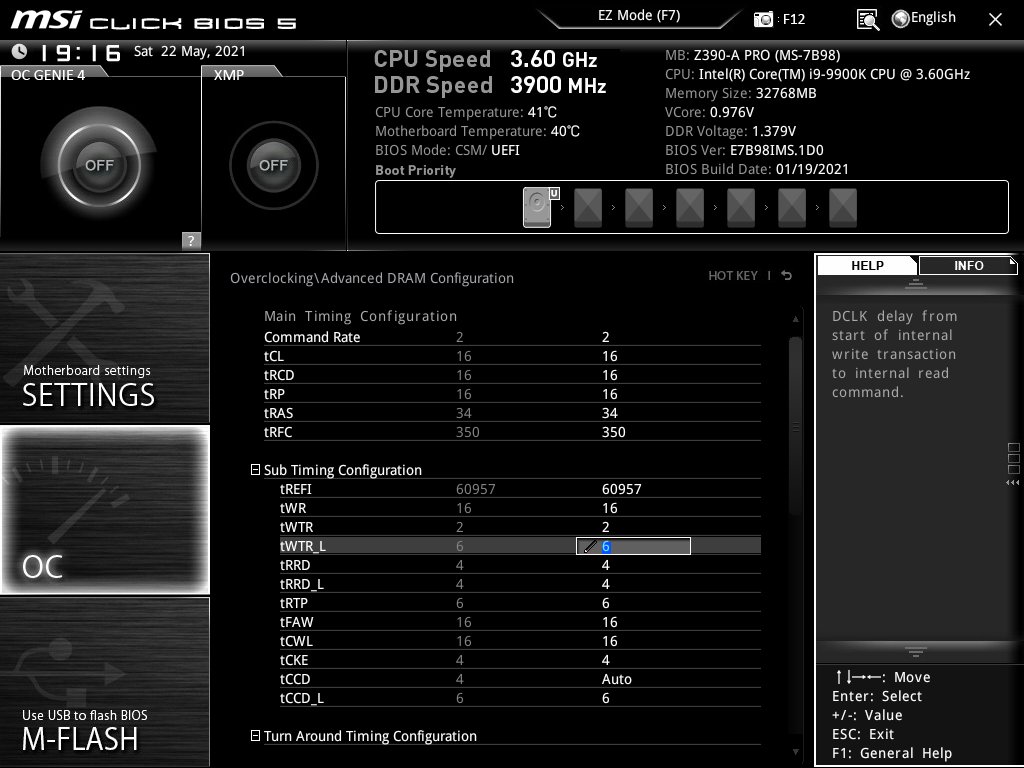Select the tWTR value 2

point(605,527)
